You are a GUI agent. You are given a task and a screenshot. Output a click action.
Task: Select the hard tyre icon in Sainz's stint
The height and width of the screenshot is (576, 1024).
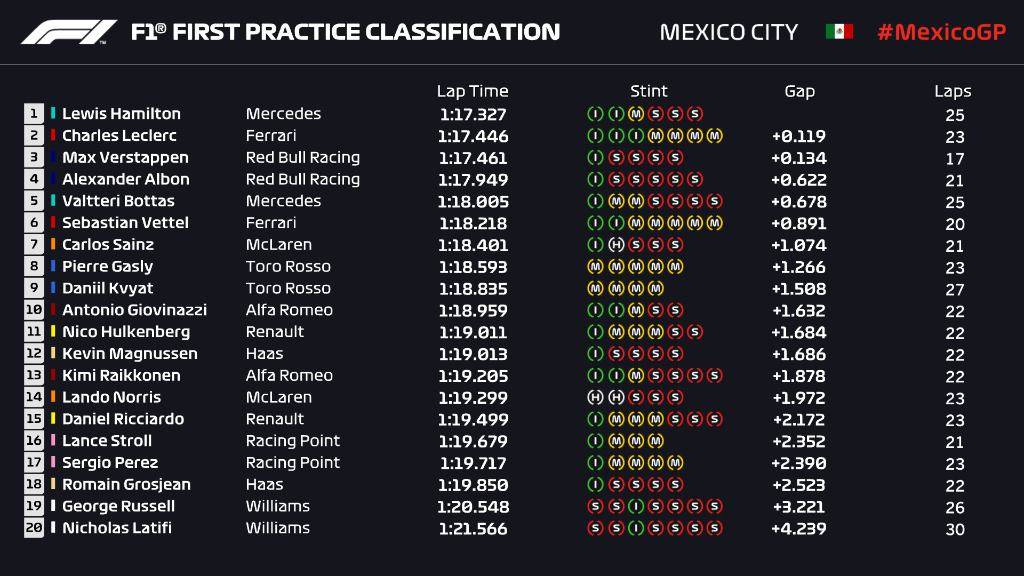614,245
